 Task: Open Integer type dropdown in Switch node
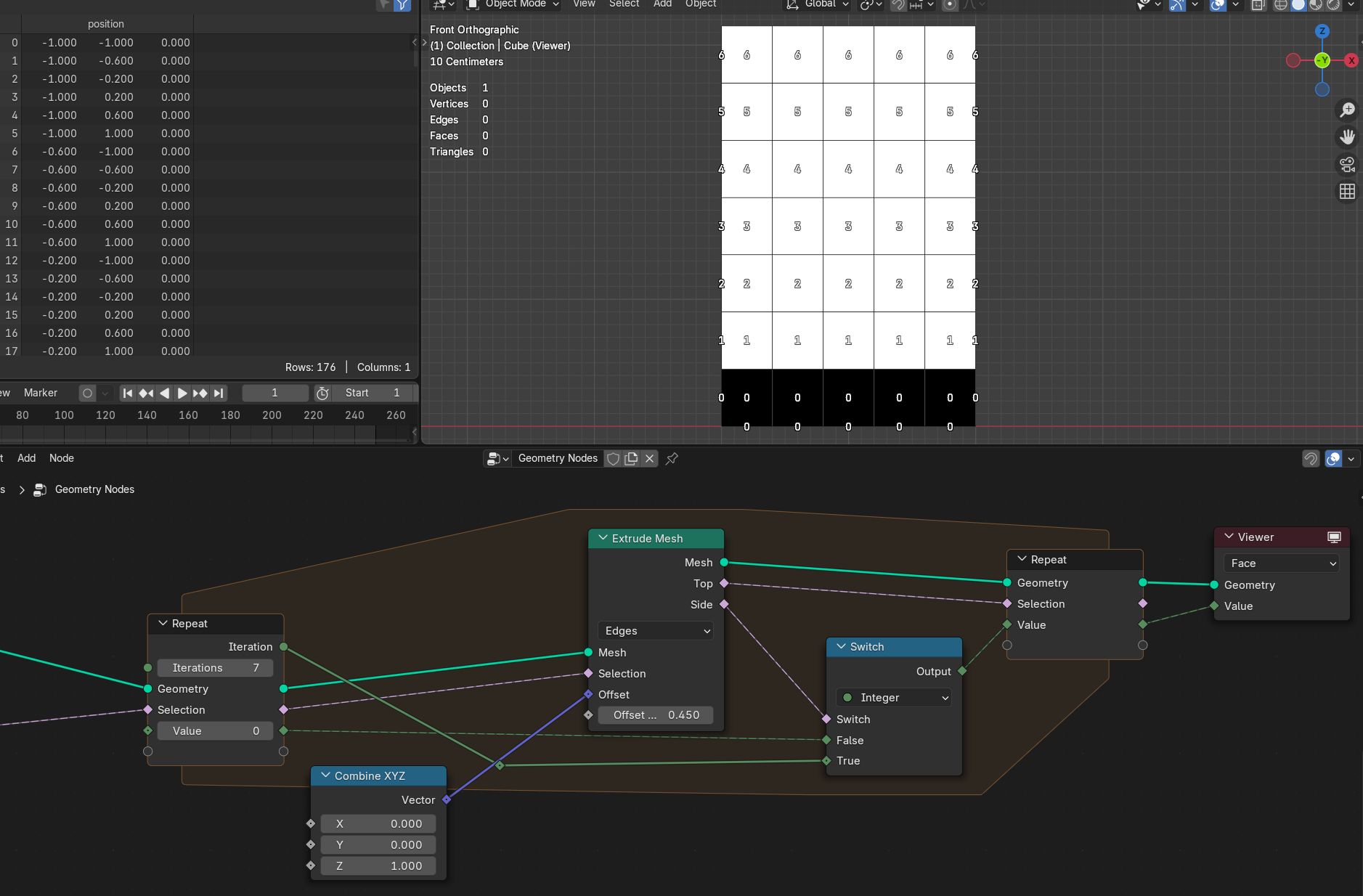[x=894, y=698]
